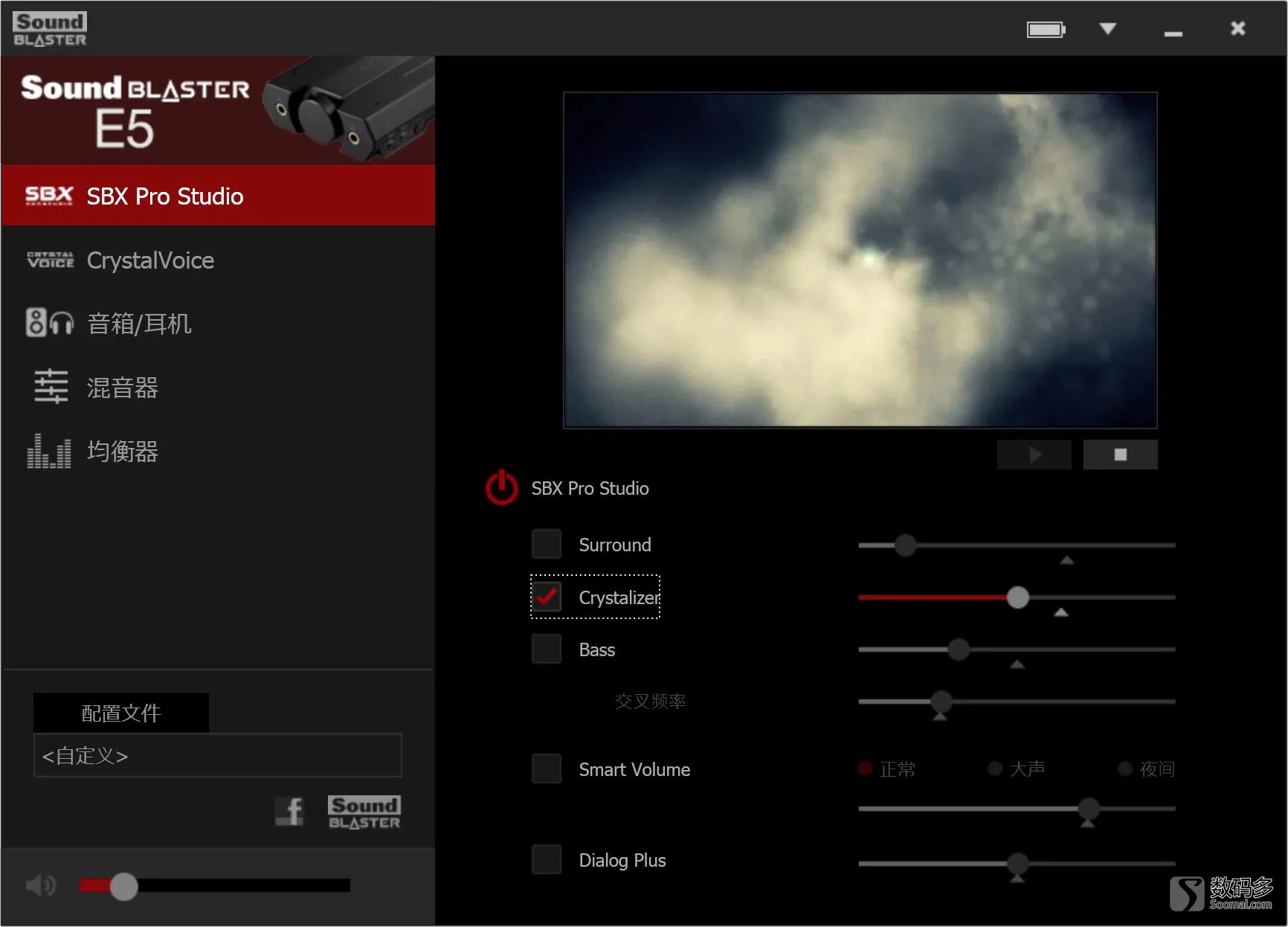Play the demo video
1288x927 pixels.
1034,455
